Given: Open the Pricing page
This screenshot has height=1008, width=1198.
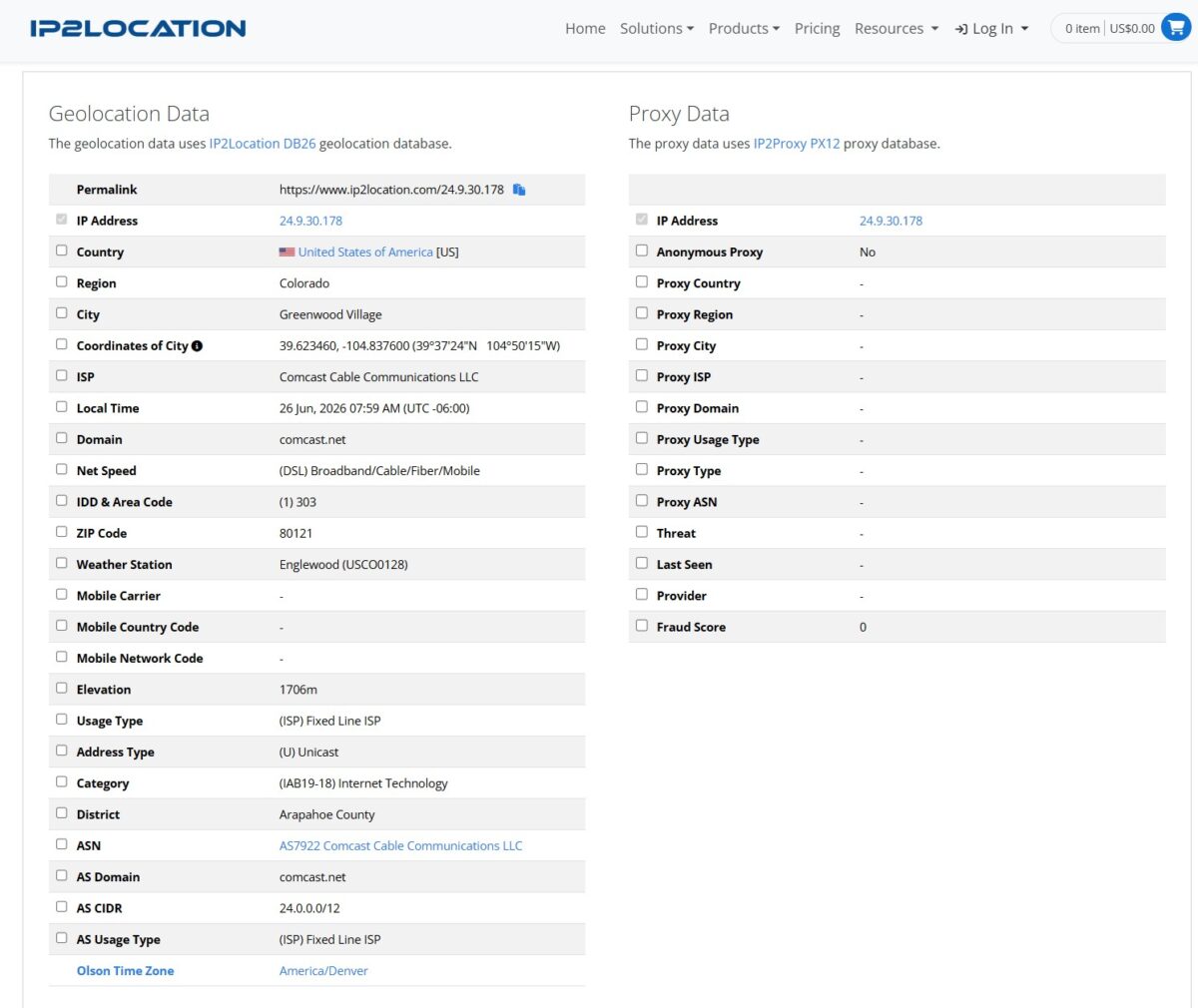Looking at the screenshot, I should (x=817, y=29).
